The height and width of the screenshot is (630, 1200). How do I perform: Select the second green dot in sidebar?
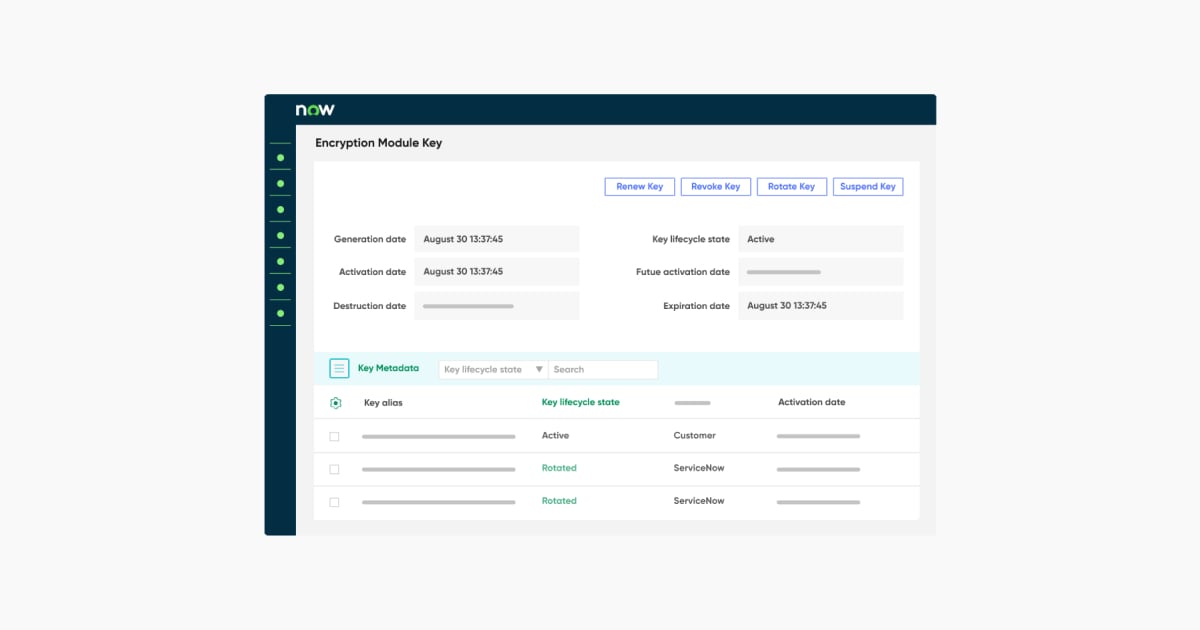tap(280, 184)
